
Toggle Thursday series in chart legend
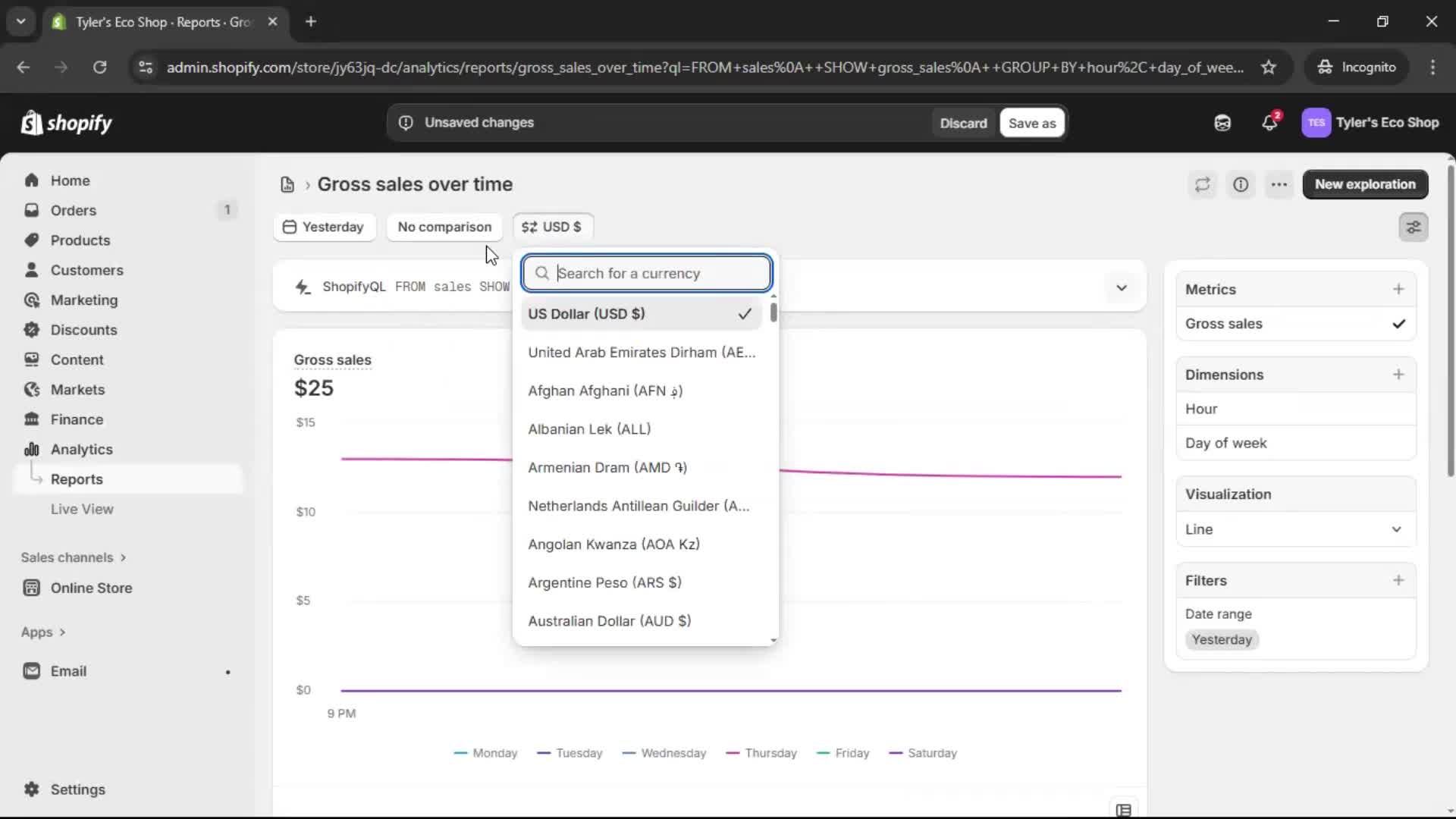coord(761,753)
